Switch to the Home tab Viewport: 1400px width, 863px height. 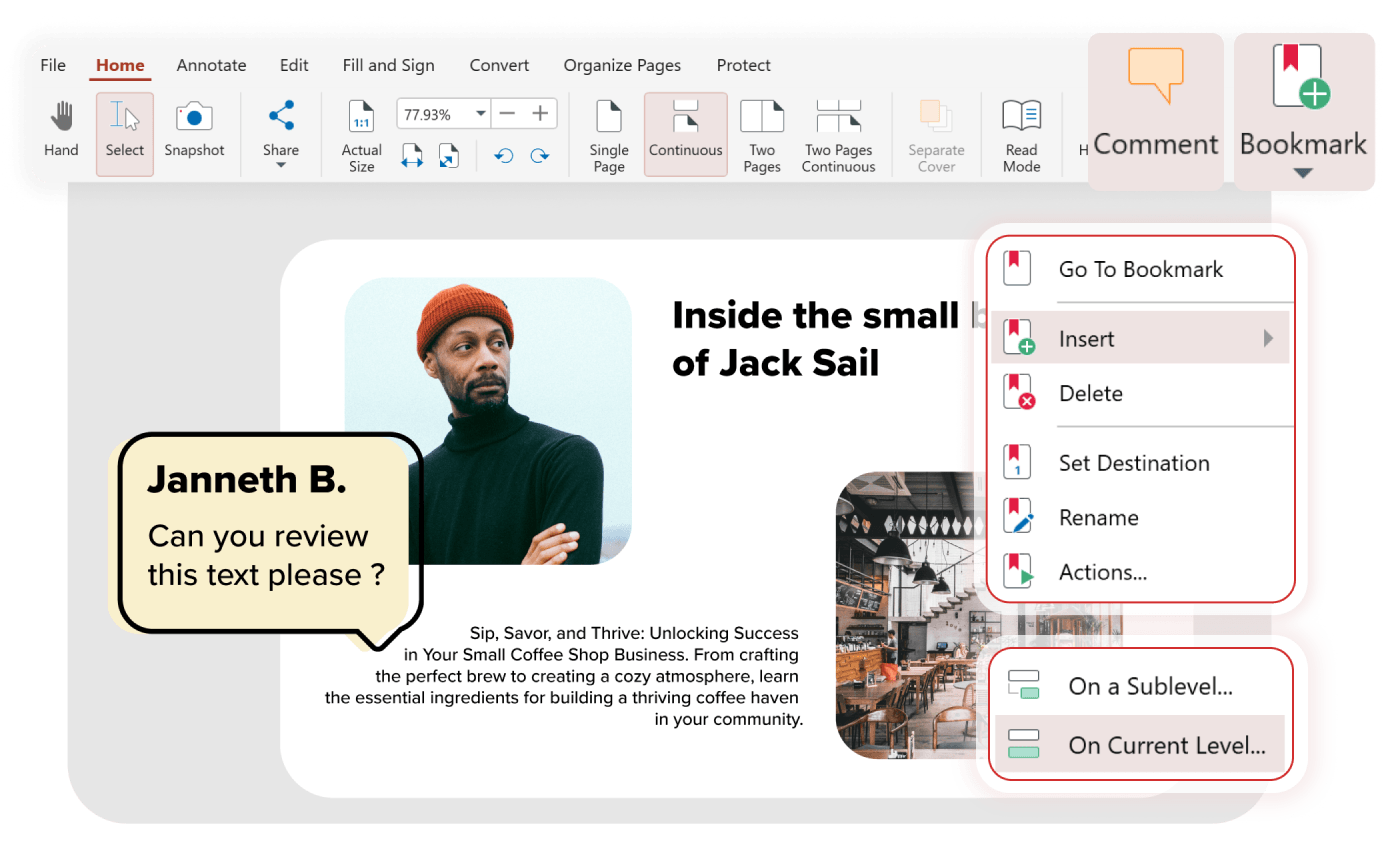120,65
